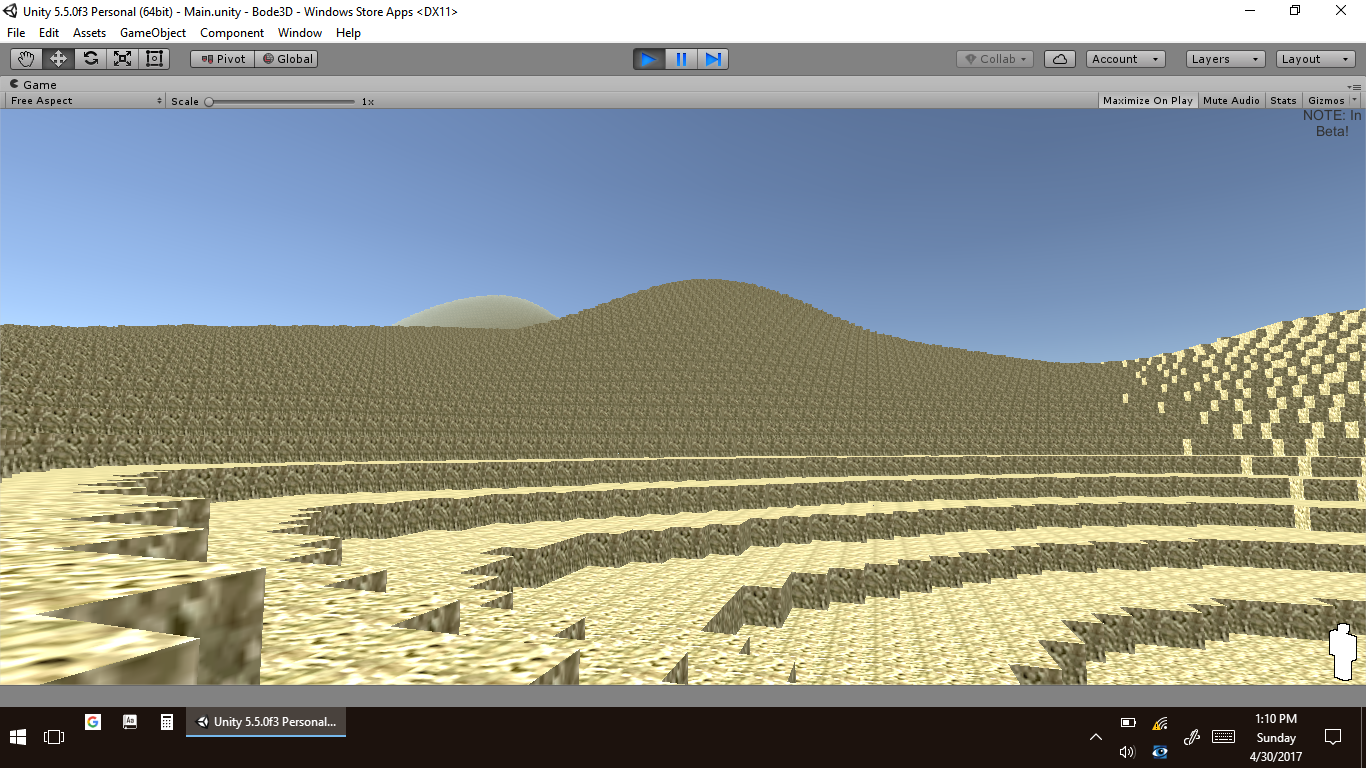Stop play mode with Play button
Viewport: 1366px width, 768px height.
[x=649, y=59]
